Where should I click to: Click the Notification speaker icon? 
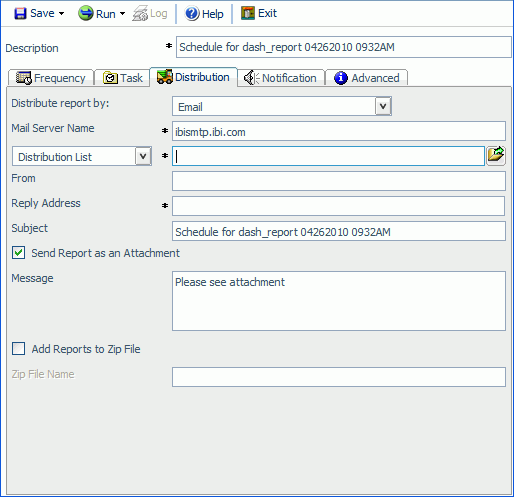coord(251,78)
